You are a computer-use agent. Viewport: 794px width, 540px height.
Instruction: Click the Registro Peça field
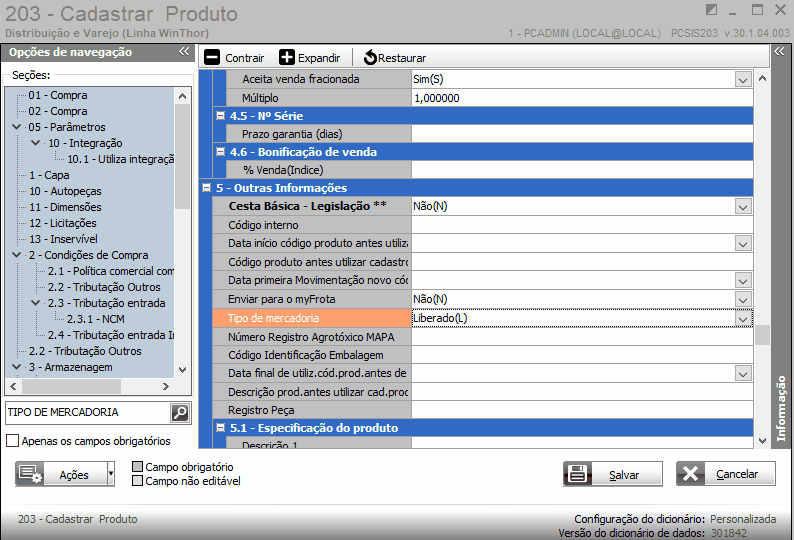(582, 410)
